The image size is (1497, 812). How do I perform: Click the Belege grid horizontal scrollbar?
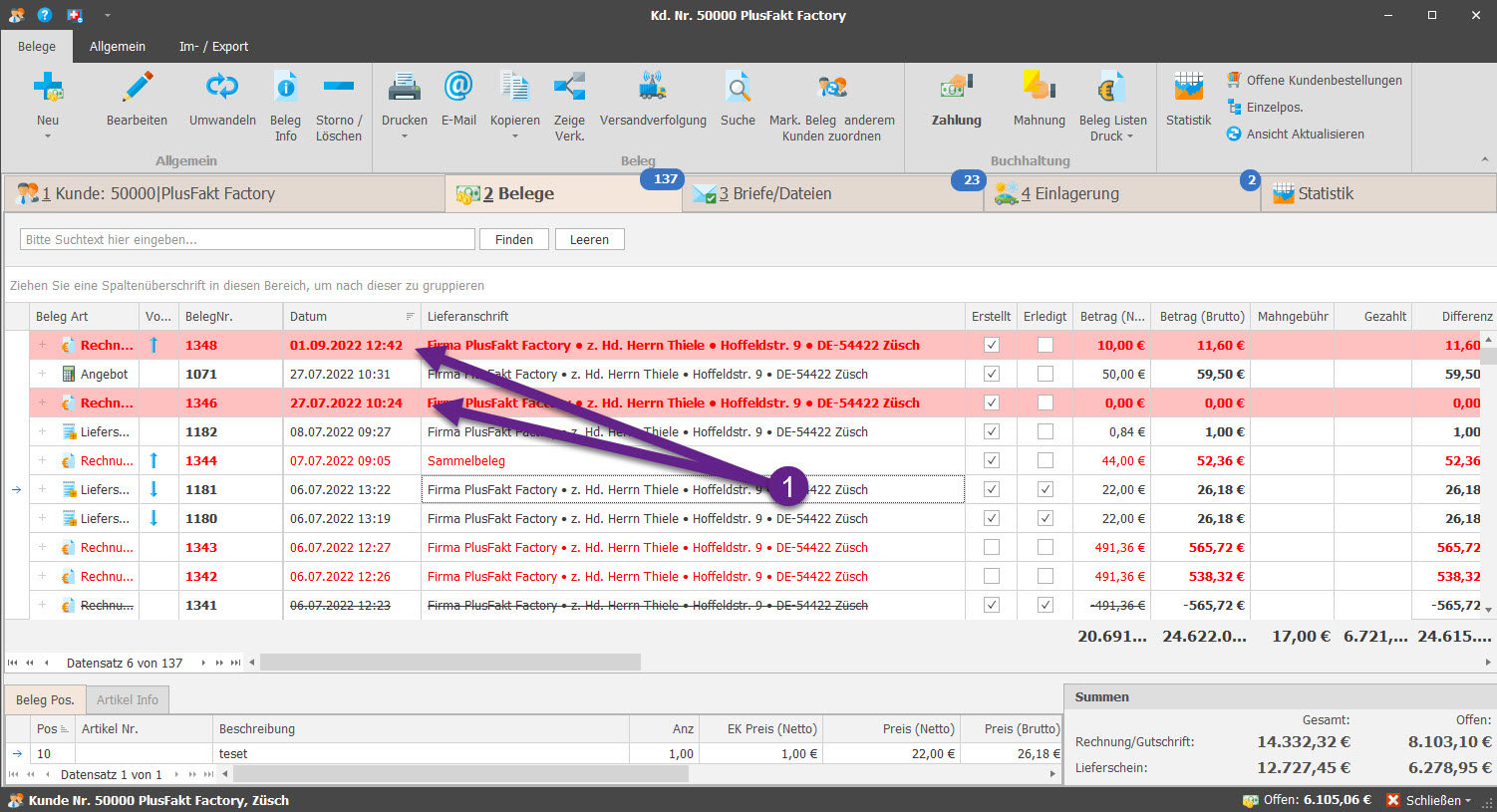450,663
